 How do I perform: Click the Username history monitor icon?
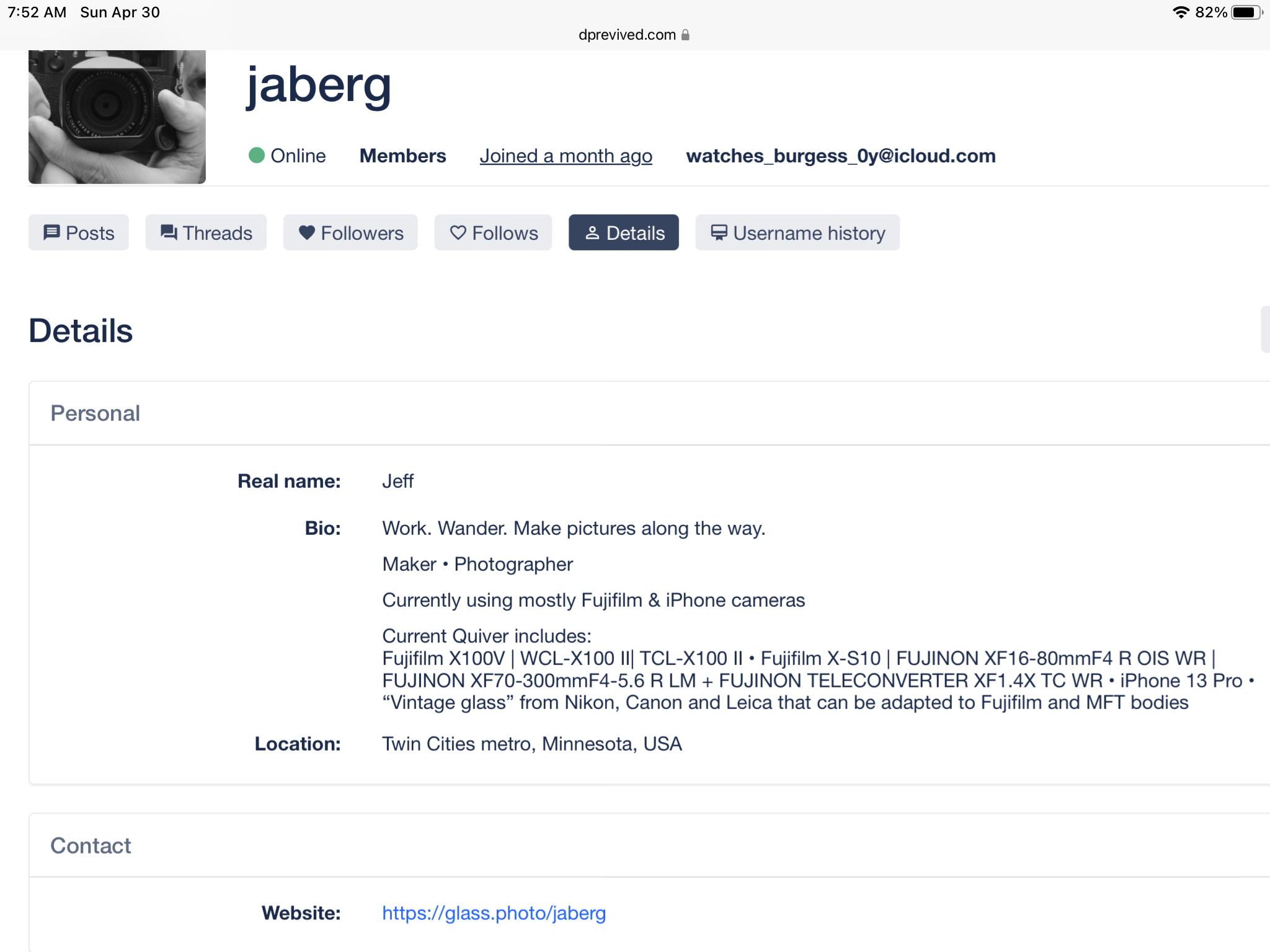click(719, 232)
